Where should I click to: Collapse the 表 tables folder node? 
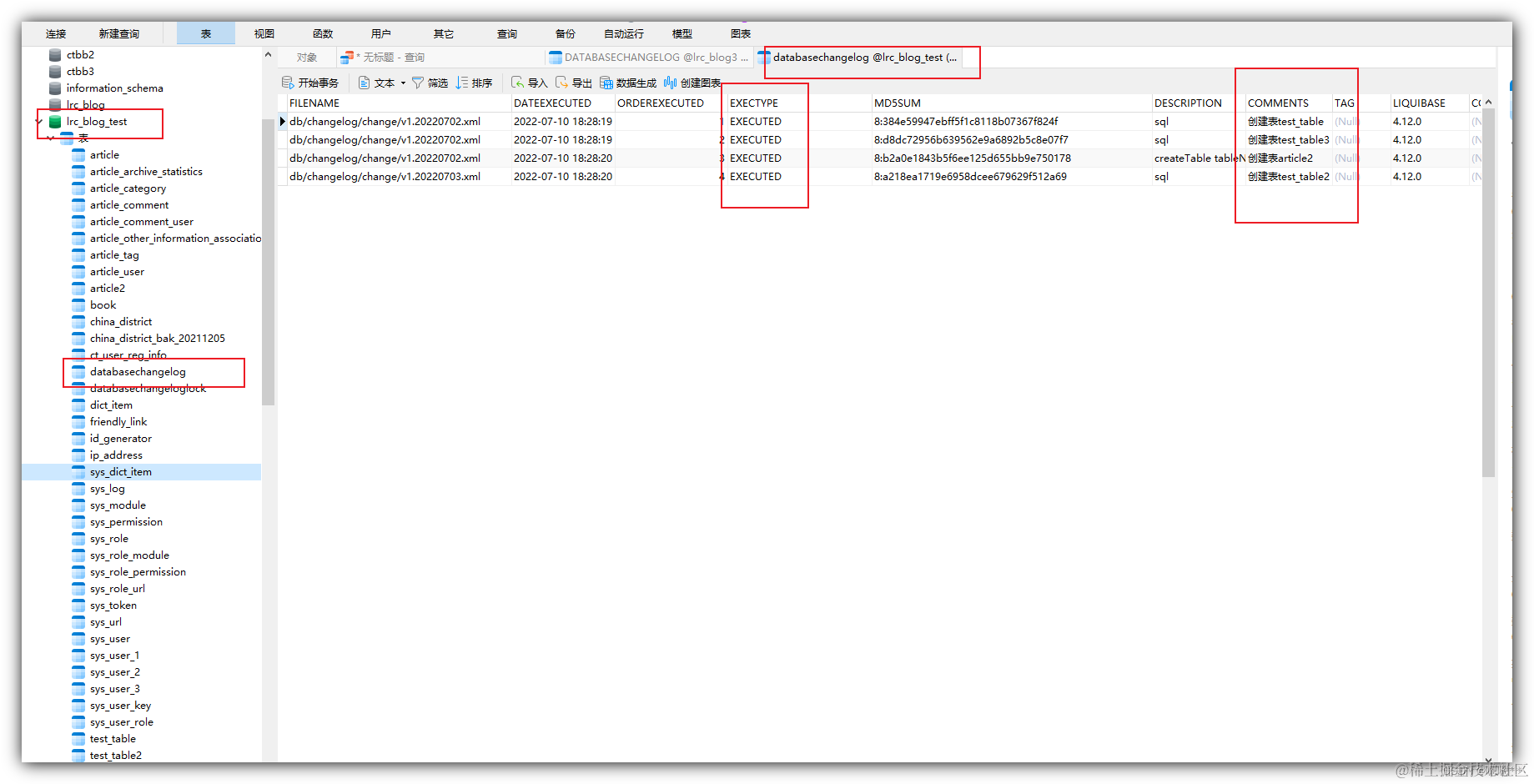(x=51, y=138)
